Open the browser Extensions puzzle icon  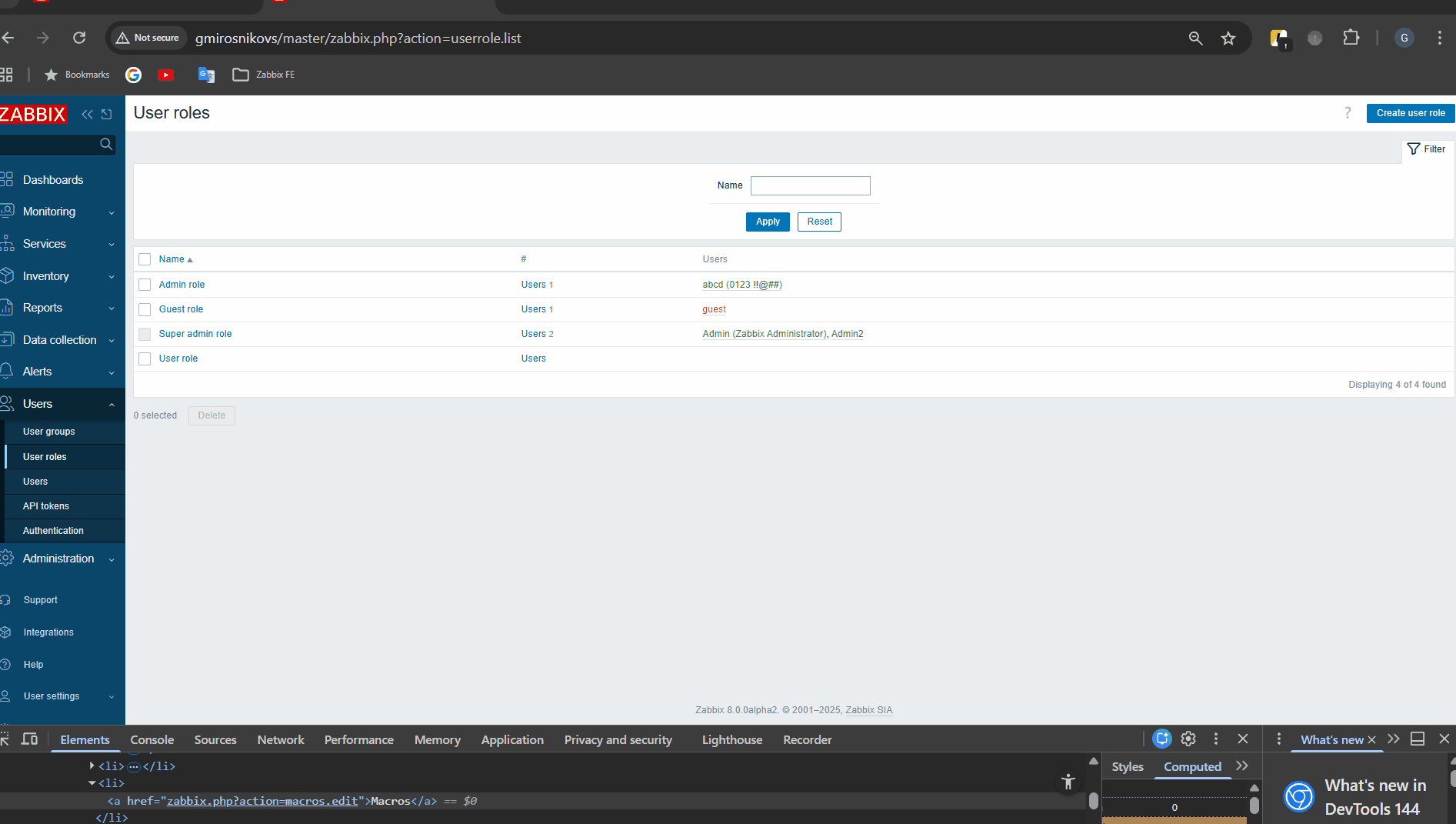coord(1351,38)
